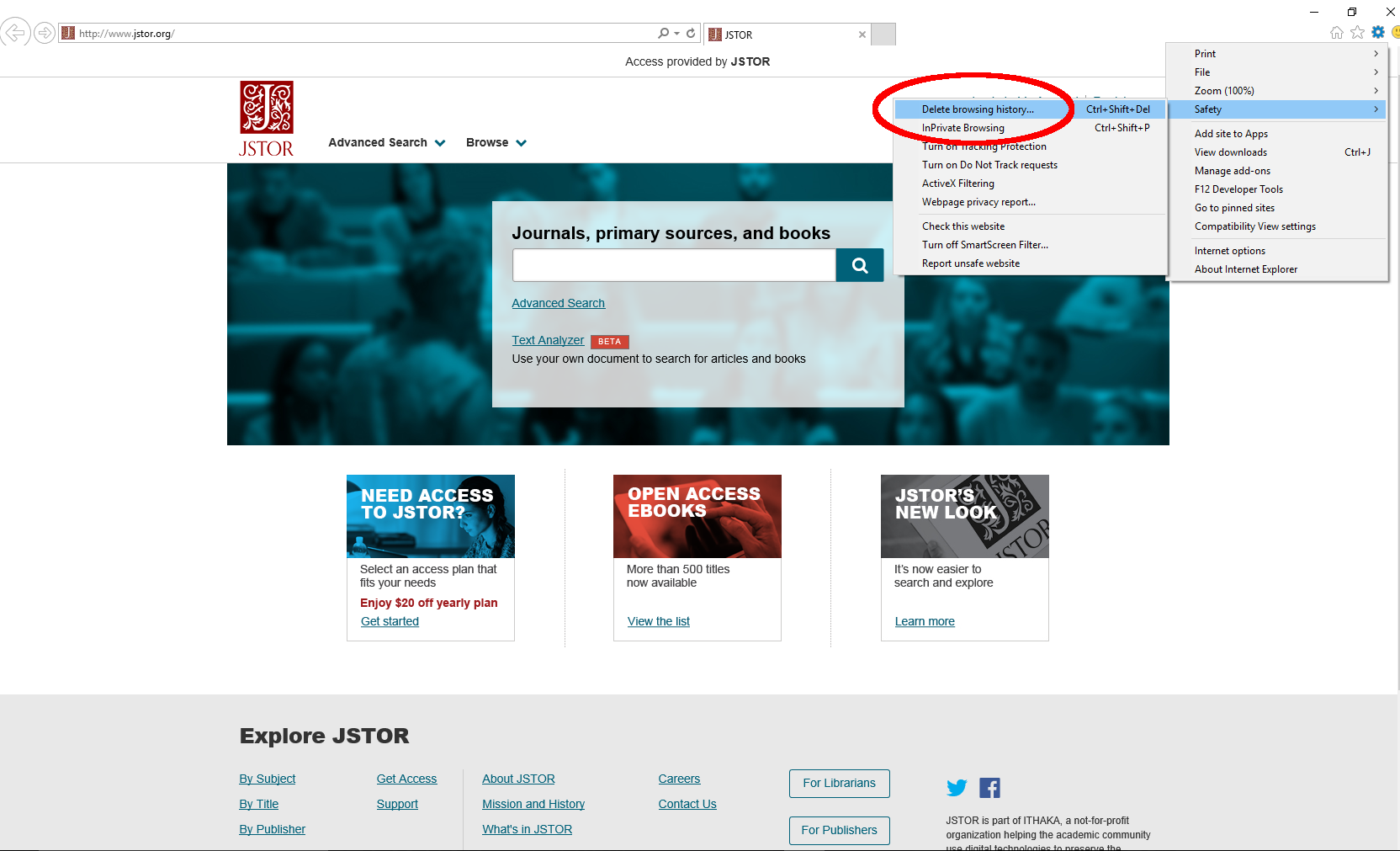This screenshot has height=851, width=1400.
Task: Open the Text Analyzer link
Action: click(548, 340)
